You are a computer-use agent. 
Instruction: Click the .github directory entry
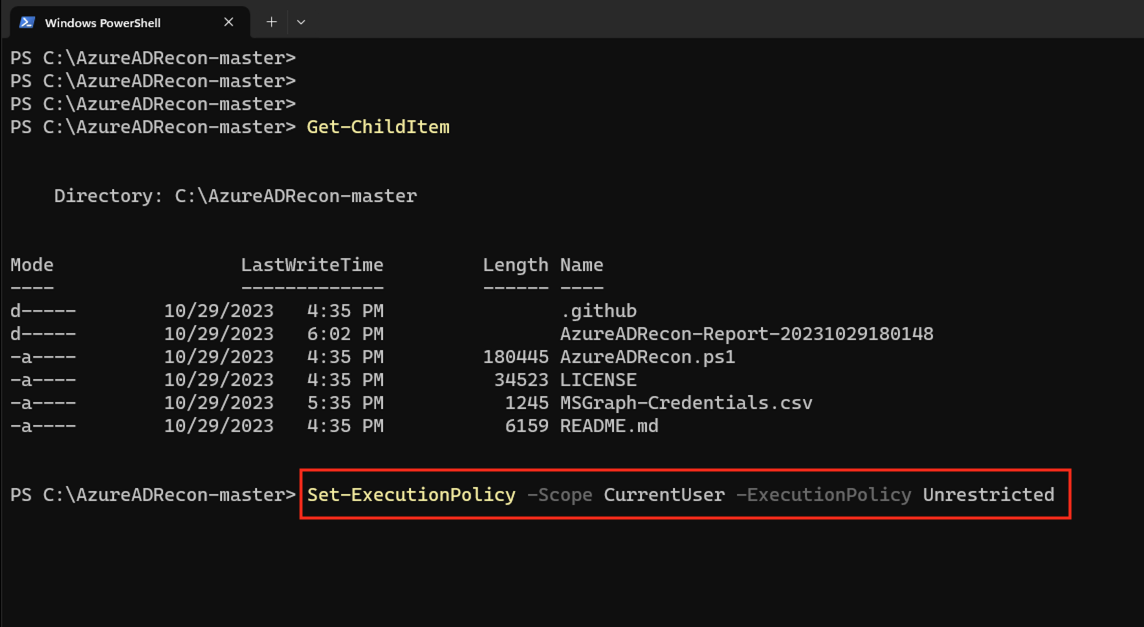pyautogui.click(x=598, y=311)
